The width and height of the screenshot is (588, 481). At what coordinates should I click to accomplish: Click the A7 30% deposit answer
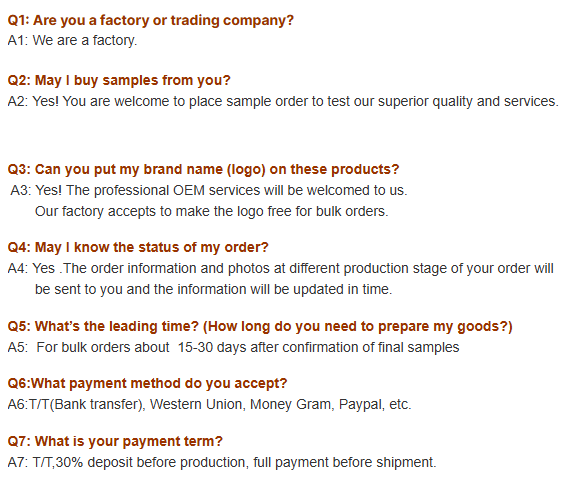click(x=222, y=462)
